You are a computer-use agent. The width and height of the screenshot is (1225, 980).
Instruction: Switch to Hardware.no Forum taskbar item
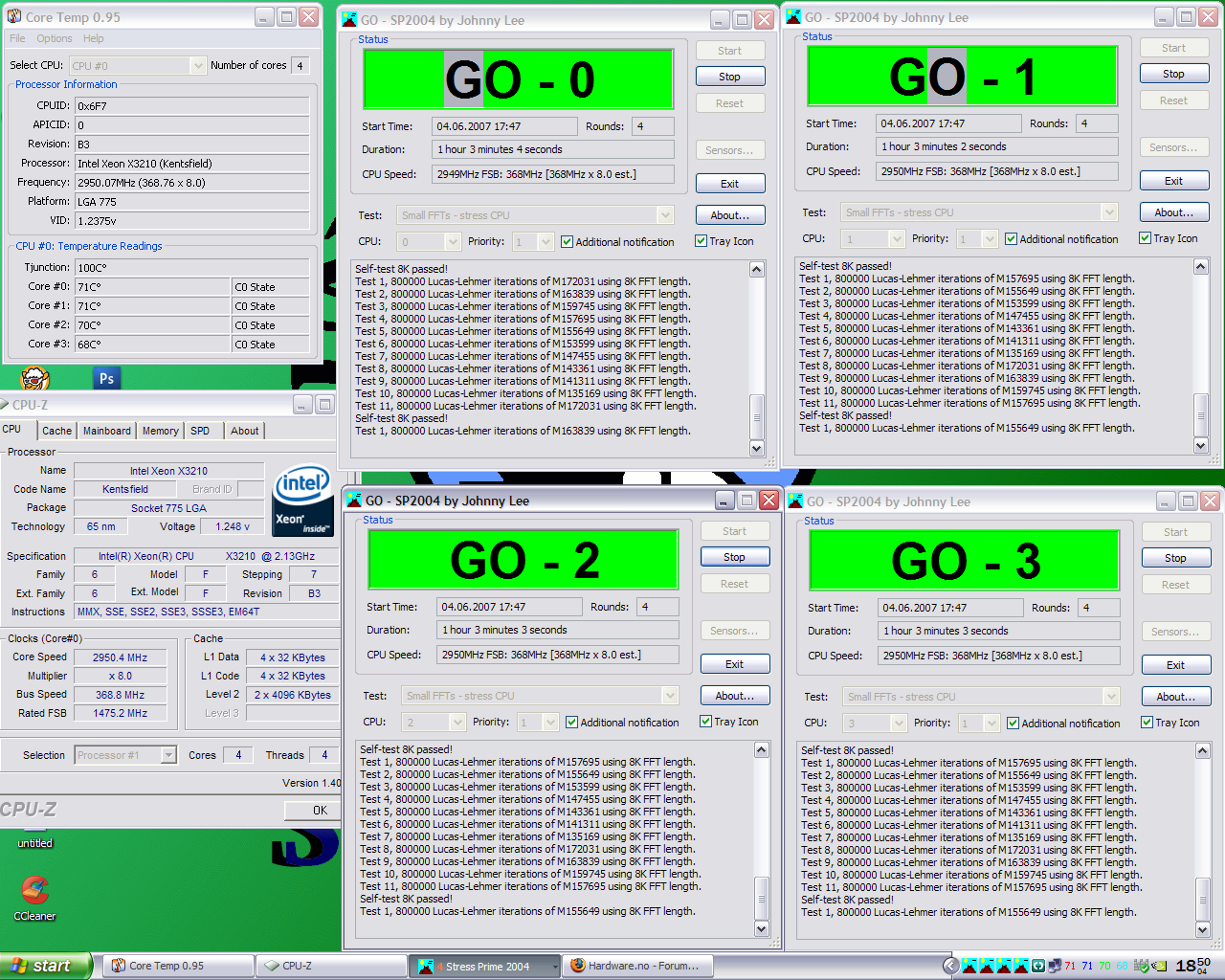[x=637, y=966]
